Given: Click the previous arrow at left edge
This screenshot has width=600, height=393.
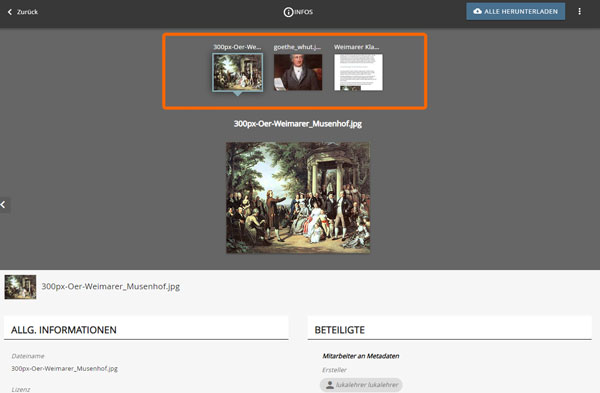Looking at the screenshot, I should (x=4, y=205).
